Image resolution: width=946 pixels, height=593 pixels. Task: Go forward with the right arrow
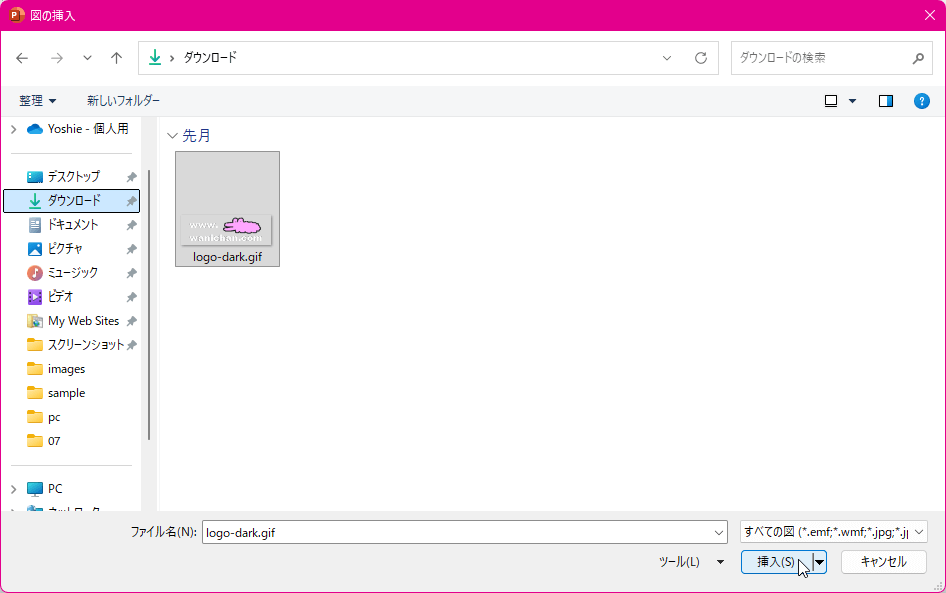(x=57, y=58)
